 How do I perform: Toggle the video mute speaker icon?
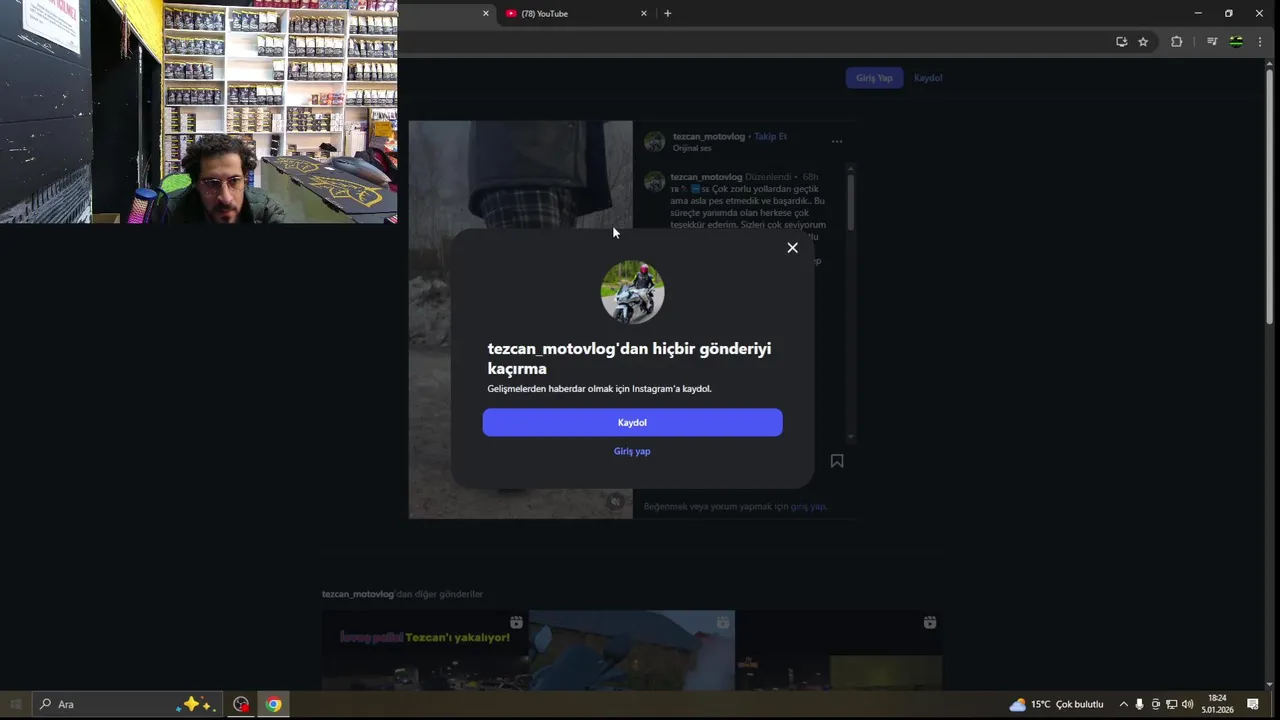(x=616, y=501)
